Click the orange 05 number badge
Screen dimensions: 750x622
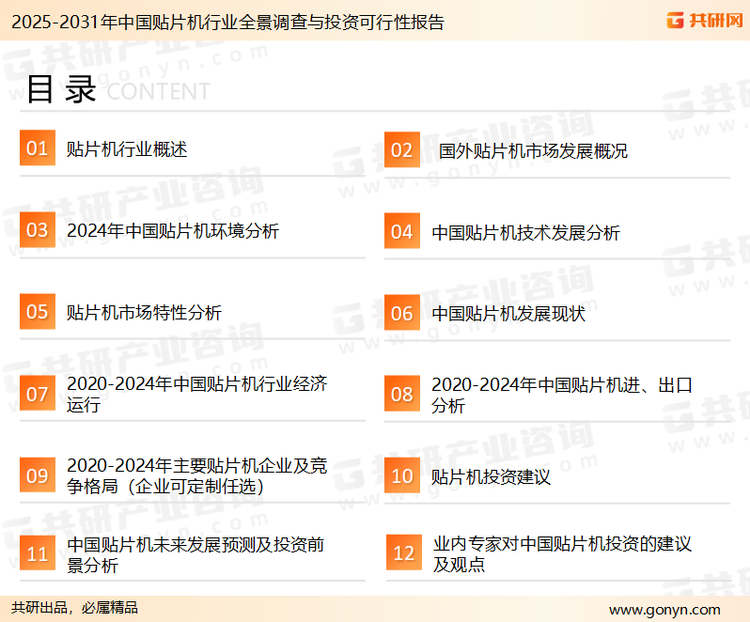point(37,311)
